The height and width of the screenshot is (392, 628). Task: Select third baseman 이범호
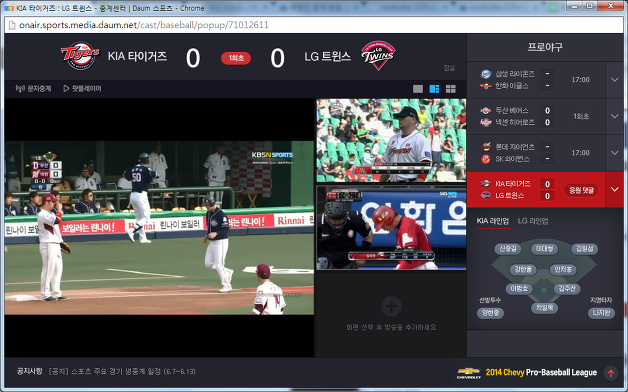pyautogui.click(x=519, y=288)
